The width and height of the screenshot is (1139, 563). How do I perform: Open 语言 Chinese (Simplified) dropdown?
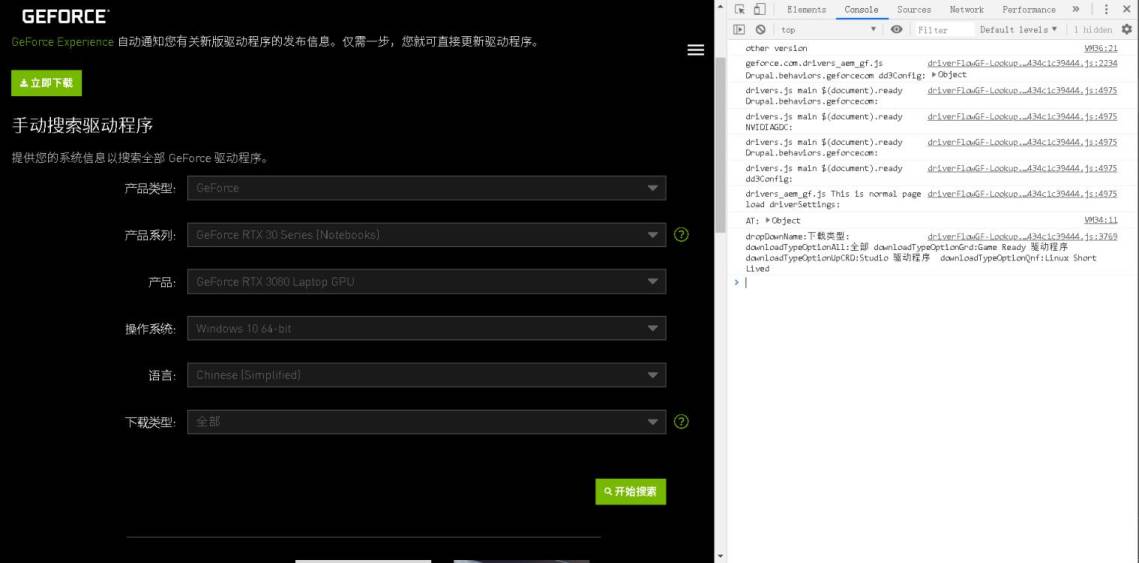click(x=426, y=375)
